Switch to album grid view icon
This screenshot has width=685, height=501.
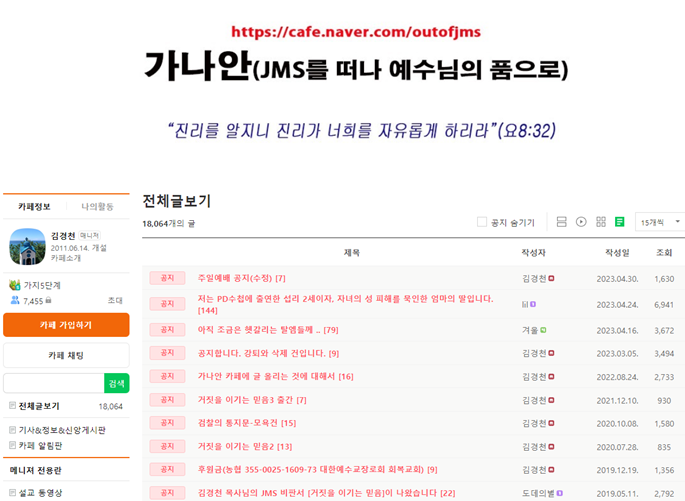601,222
